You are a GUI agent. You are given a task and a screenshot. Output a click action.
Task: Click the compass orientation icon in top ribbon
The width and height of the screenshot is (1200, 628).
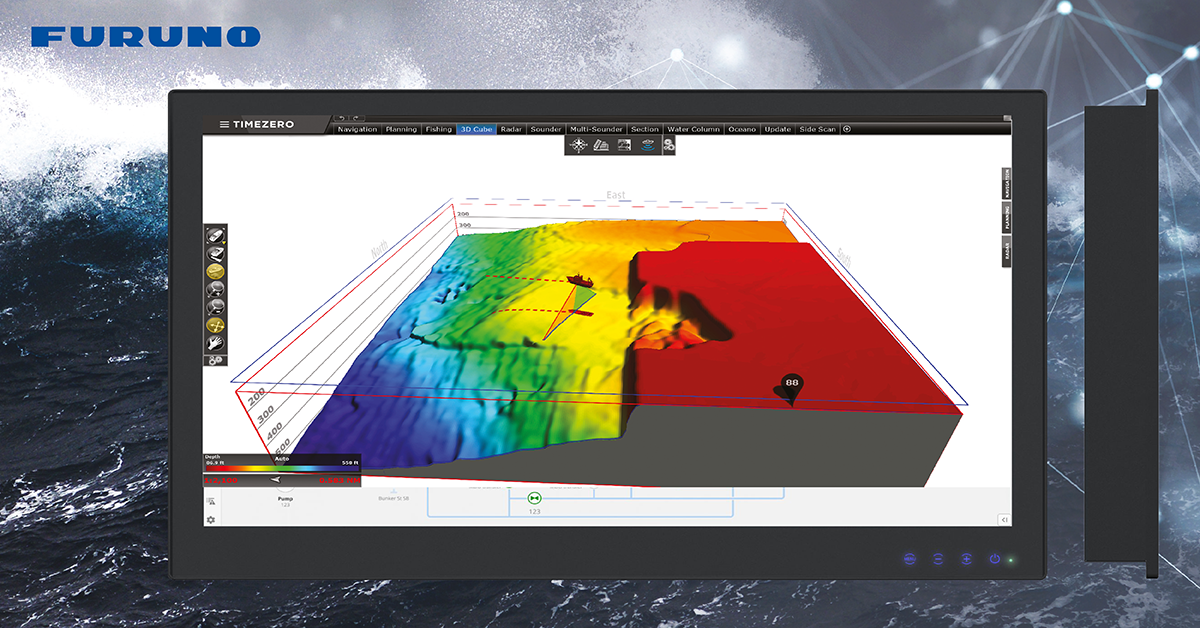pyautogui.click(x=578, y=145)
